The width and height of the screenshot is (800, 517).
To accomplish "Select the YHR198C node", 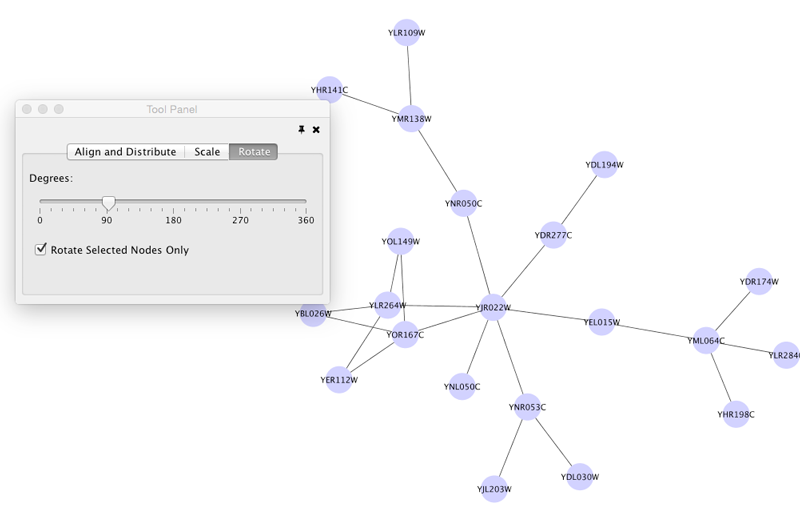I will (736, 414).
